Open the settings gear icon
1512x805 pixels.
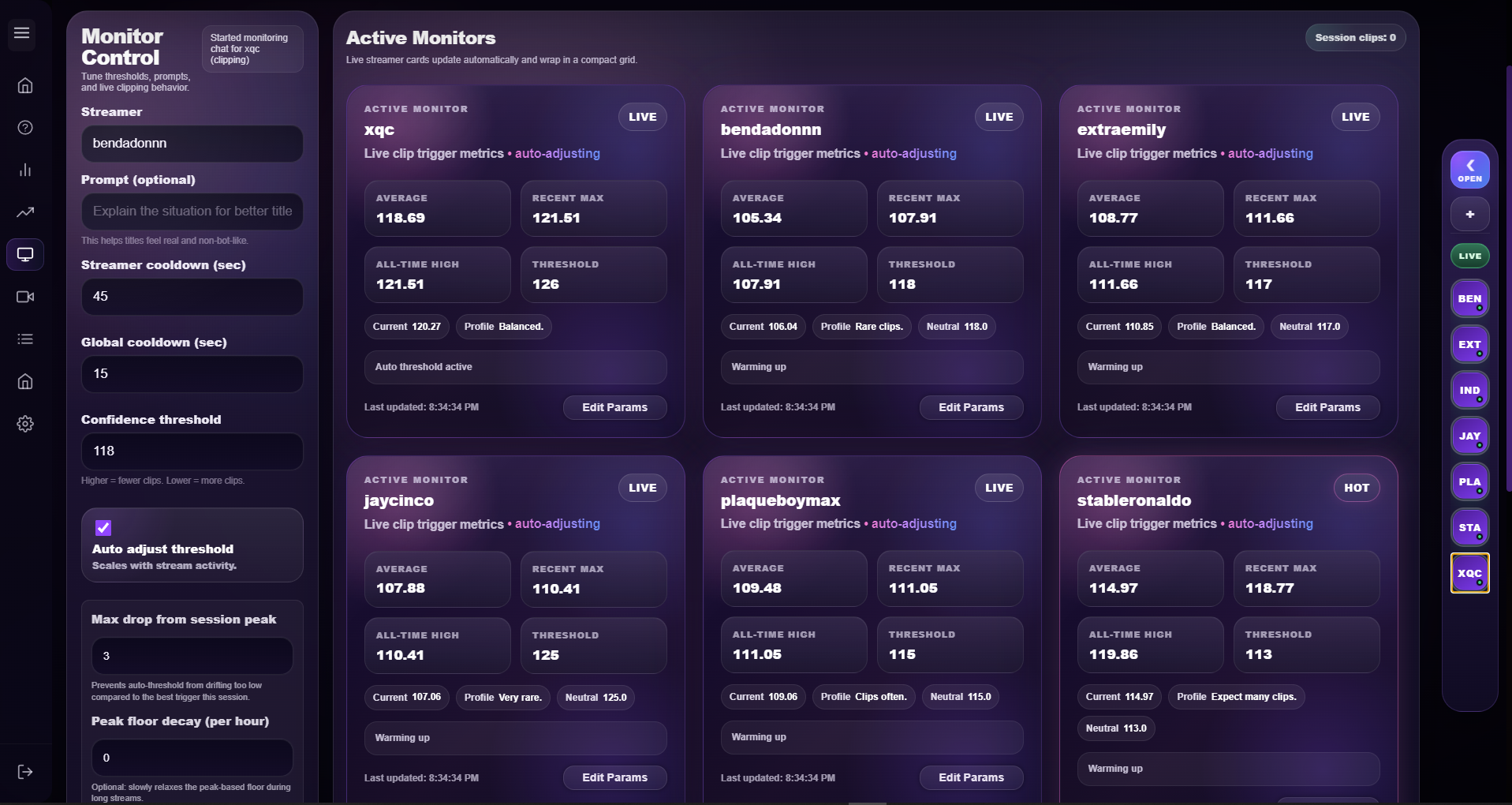click(24, 424)
